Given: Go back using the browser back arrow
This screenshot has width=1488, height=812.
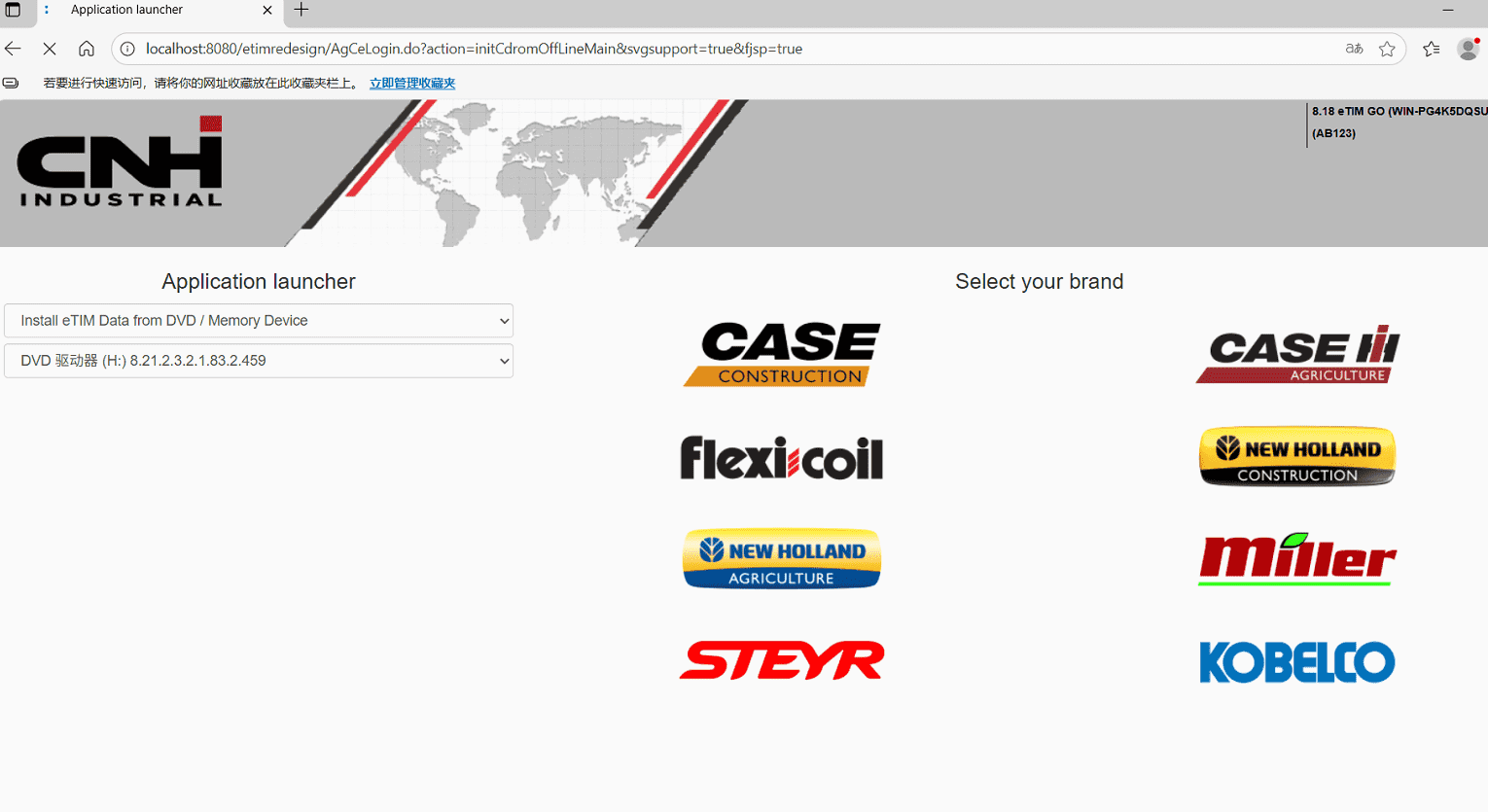Looking at the screenshot, I should click(x=14, y=49).
